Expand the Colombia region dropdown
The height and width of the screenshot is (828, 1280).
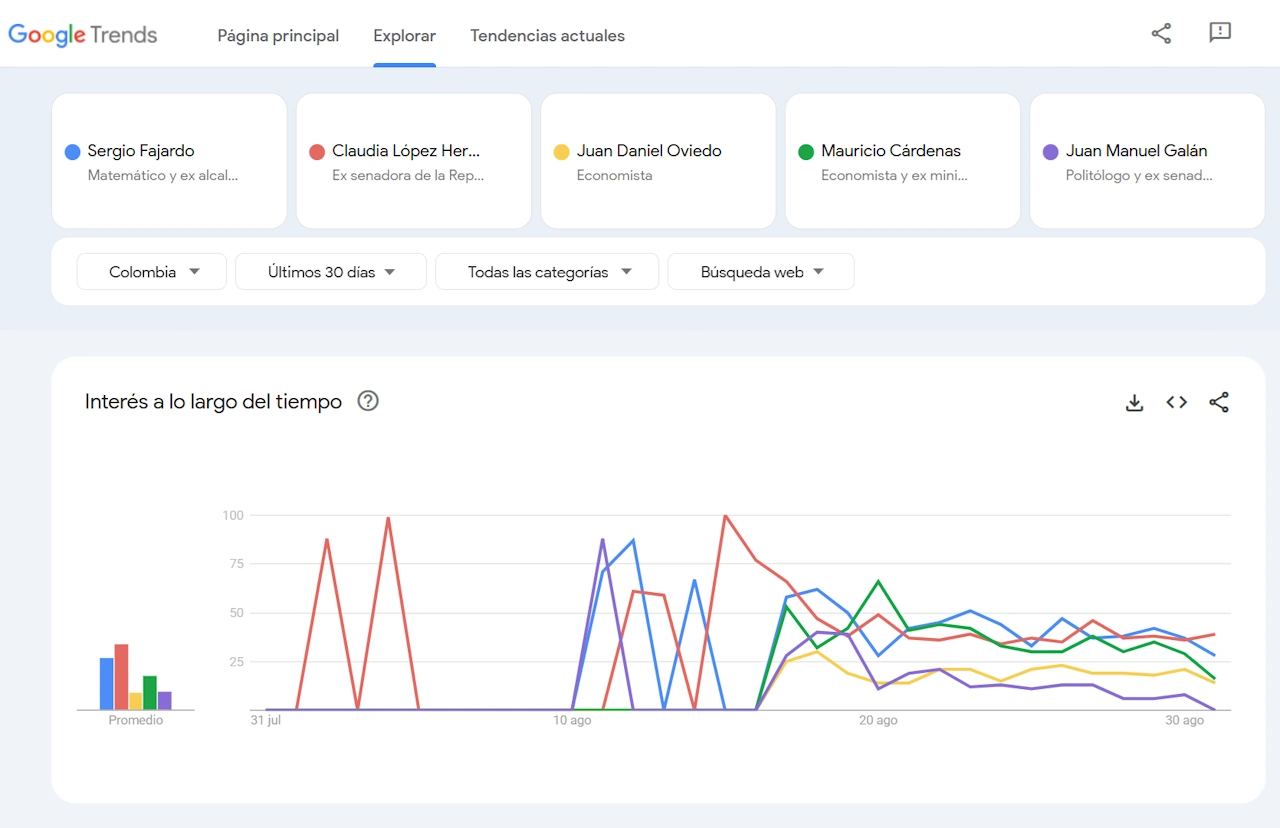(152, 272)
